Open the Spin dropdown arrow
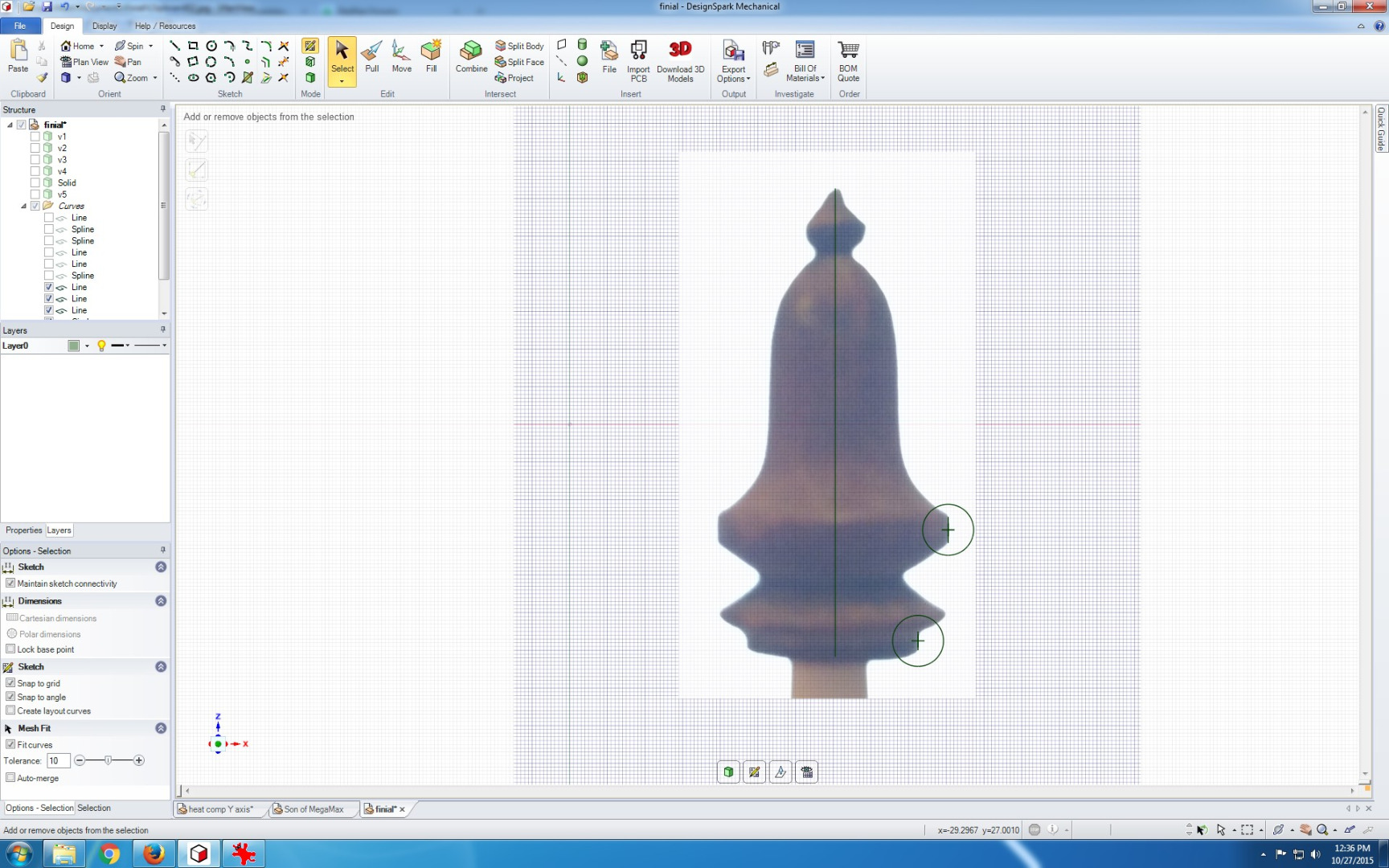Image resolution: width=1389 pixels, height=868 pixels. 150,46
